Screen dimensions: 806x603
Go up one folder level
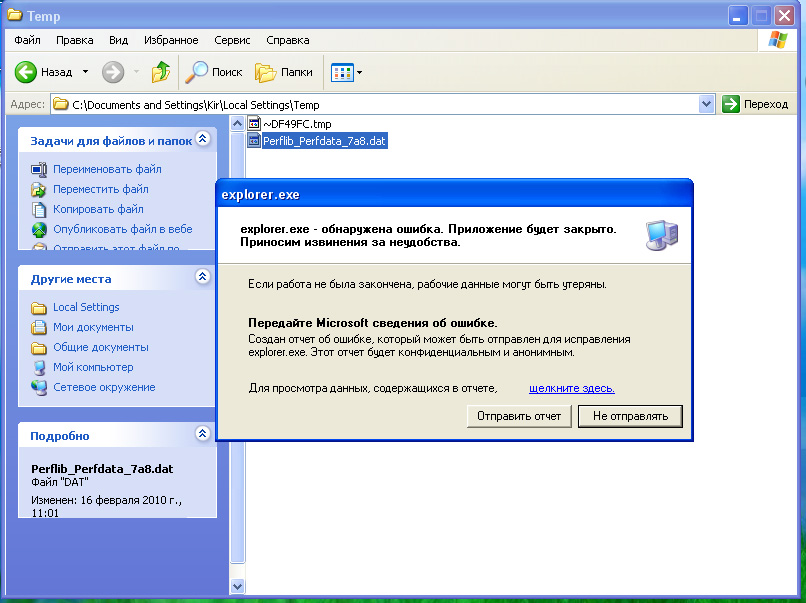point(161,72)
